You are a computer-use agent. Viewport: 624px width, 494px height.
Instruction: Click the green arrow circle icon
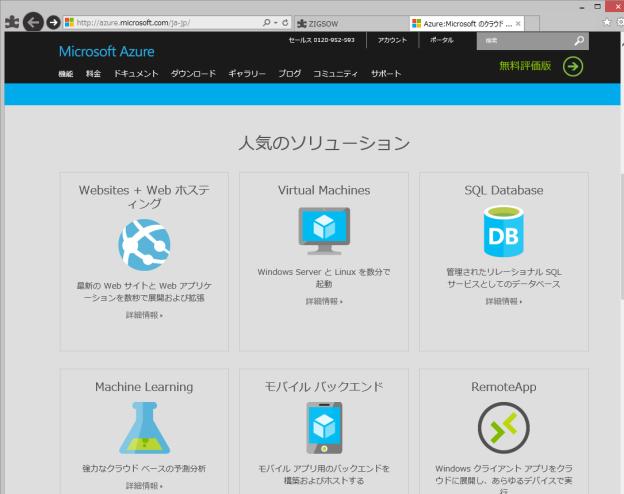[x=573, y=66]
